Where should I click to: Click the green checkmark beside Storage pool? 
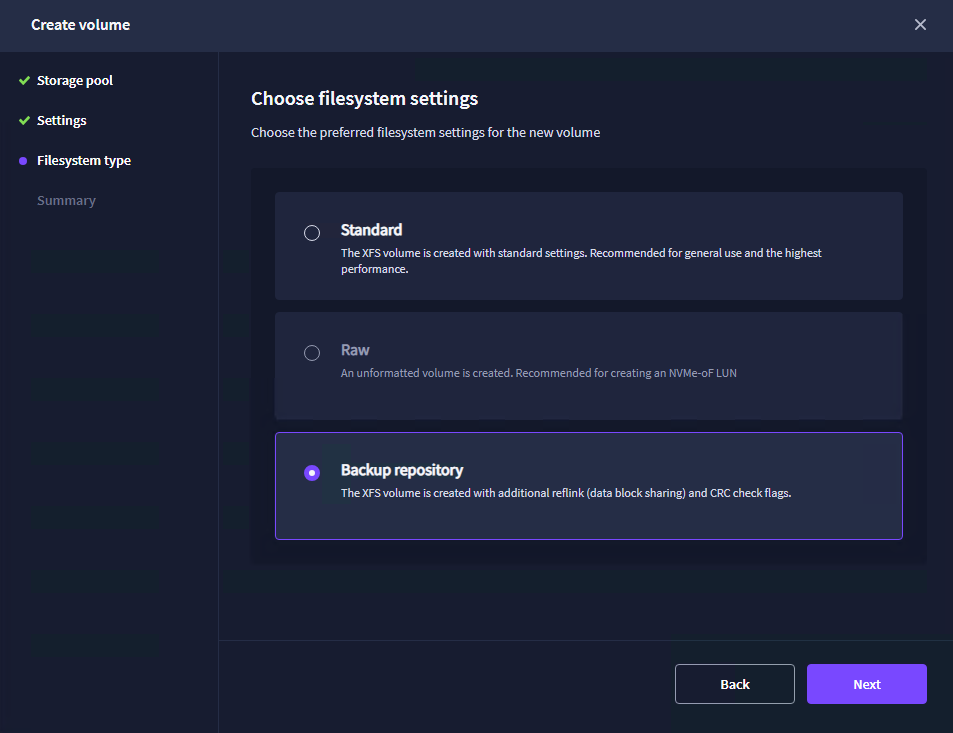pyautogui.click(x=24, y=80)
